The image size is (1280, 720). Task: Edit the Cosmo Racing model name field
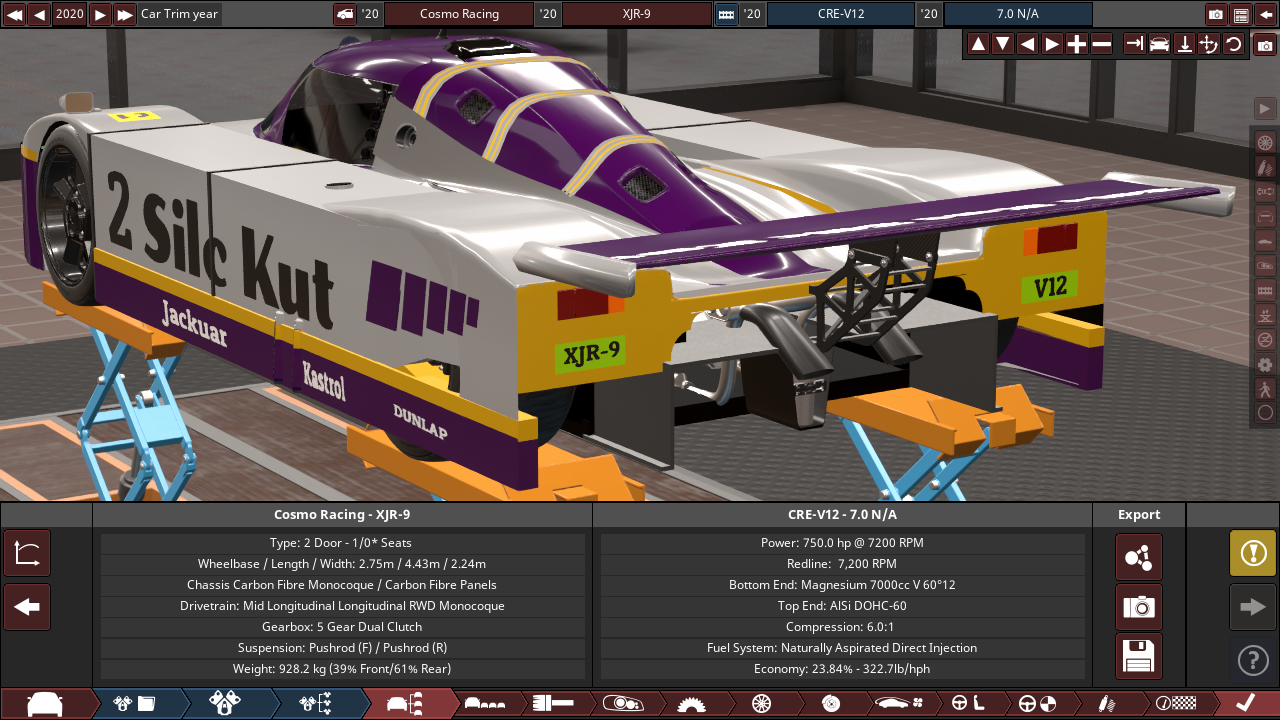tap(459, 14)
